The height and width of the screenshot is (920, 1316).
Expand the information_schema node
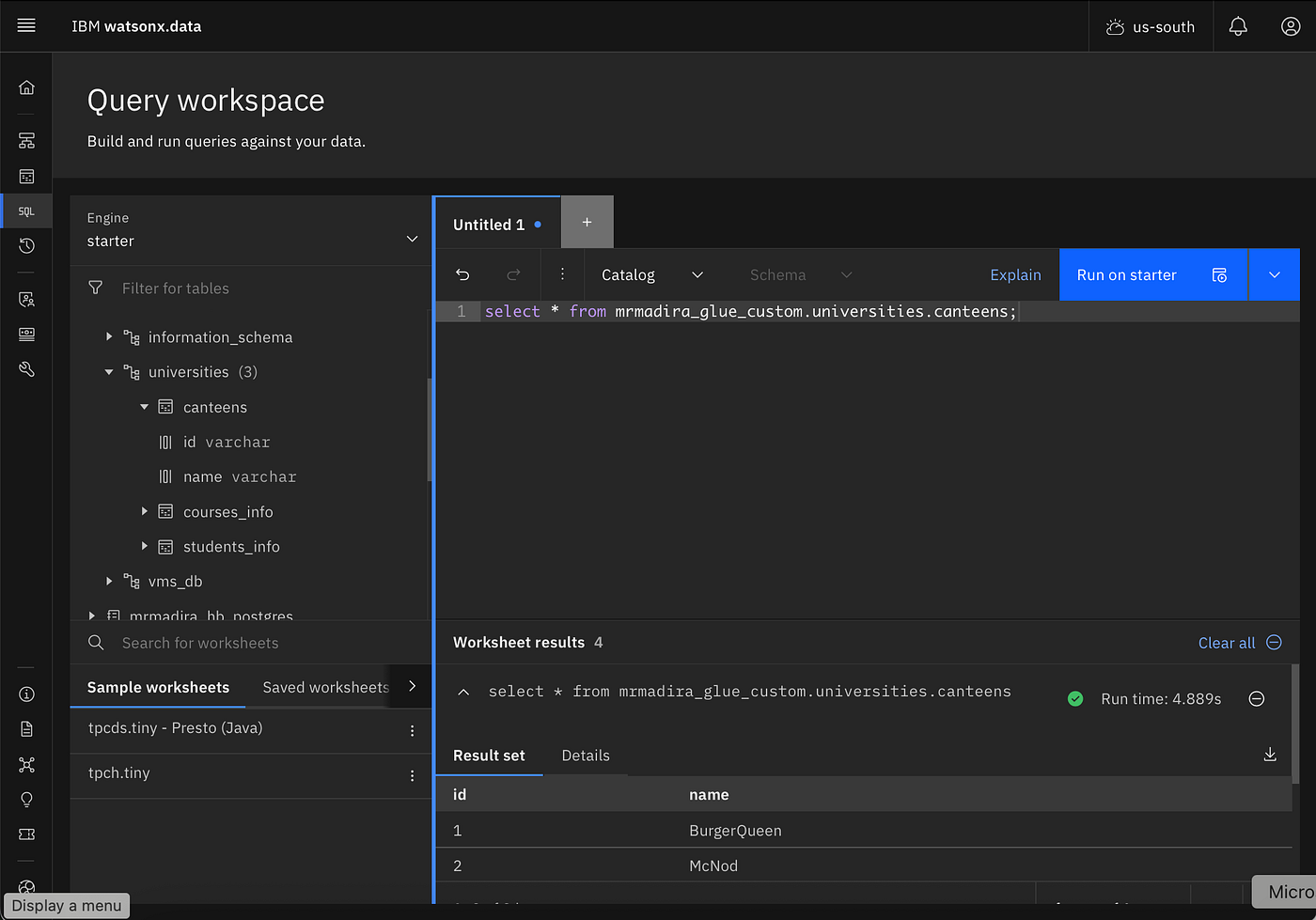coord(109,336)
